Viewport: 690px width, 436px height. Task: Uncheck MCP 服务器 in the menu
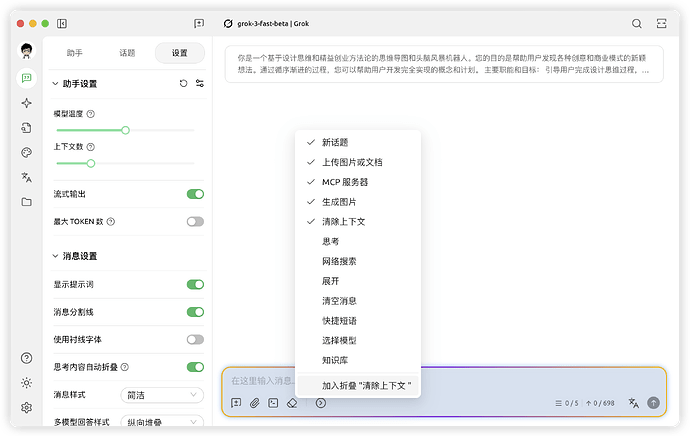pyautogui.click(x=358, y=182)
